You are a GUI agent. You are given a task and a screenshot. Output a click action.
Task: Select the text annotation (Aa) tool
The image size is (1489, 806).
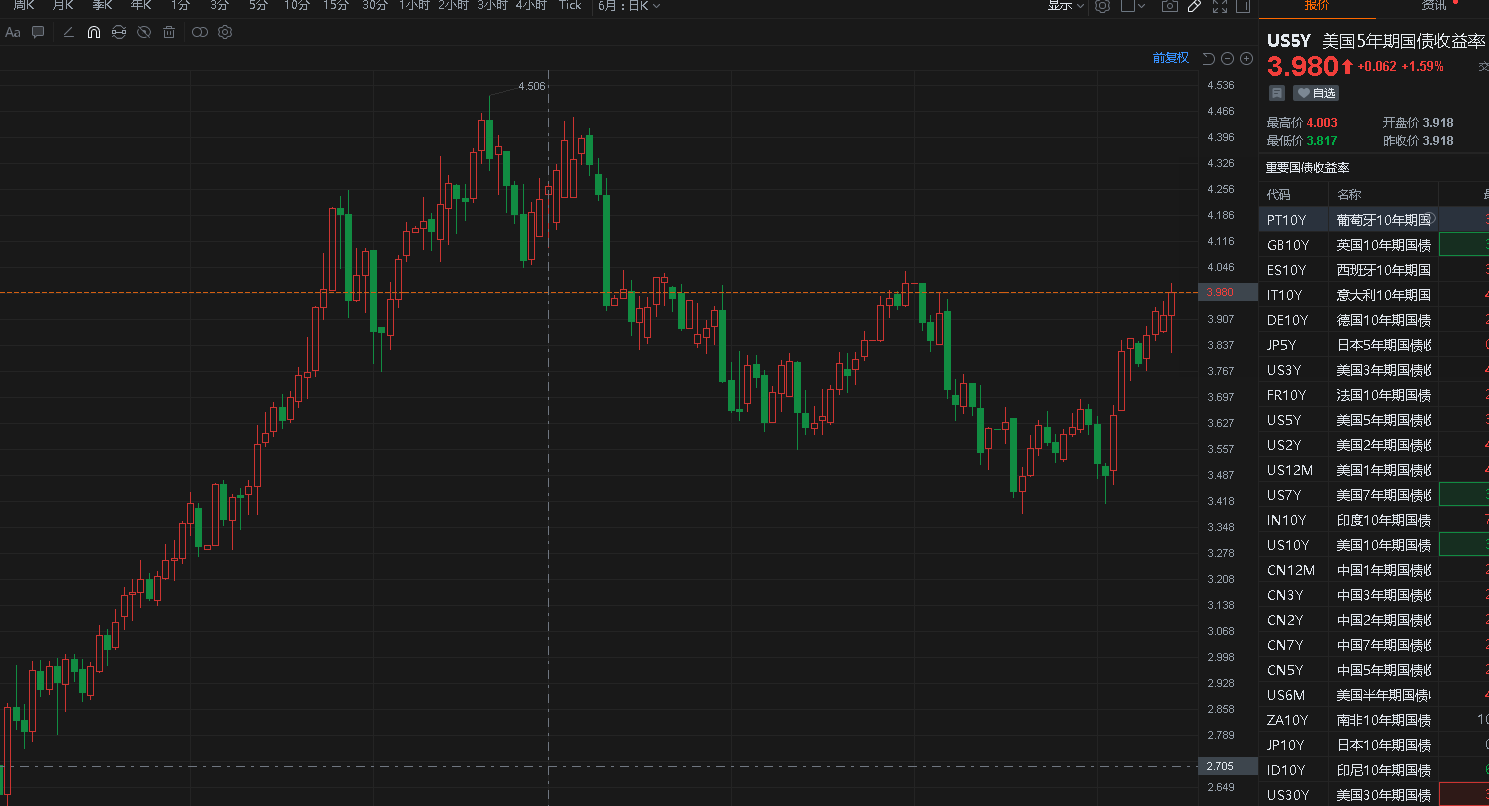[x=13, y=32]
